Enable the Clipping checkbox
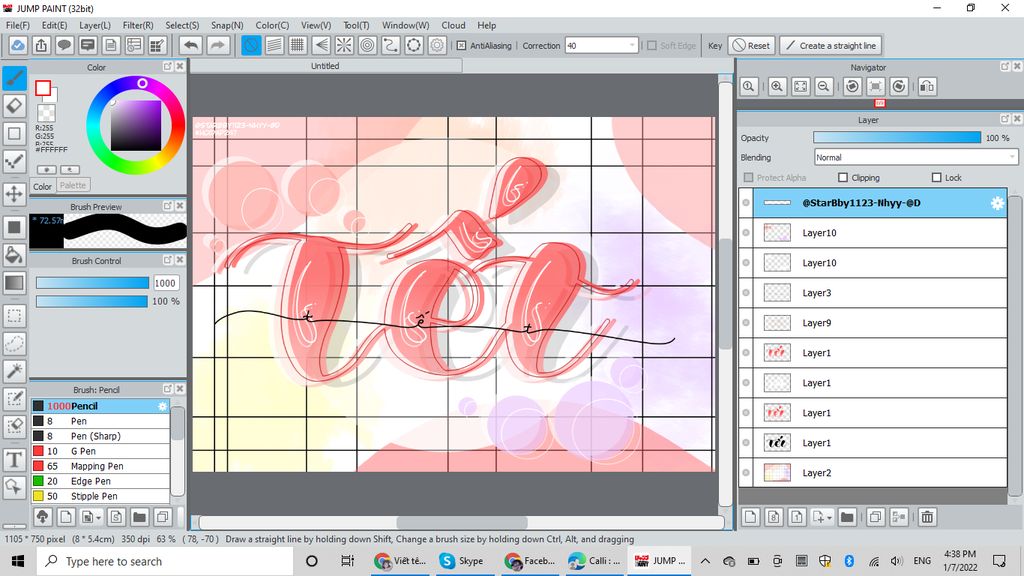 843,178
